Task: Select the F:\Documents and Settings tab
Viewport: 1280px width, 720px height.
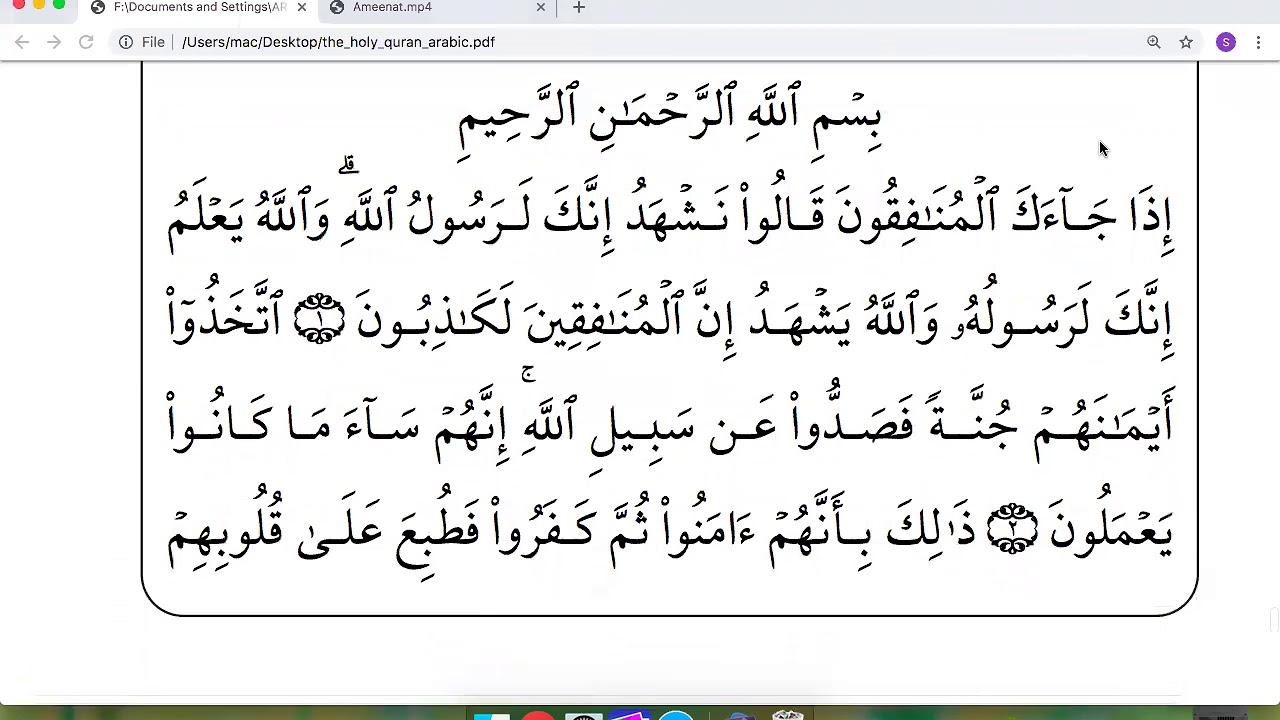Action: [x=198, y=8]
